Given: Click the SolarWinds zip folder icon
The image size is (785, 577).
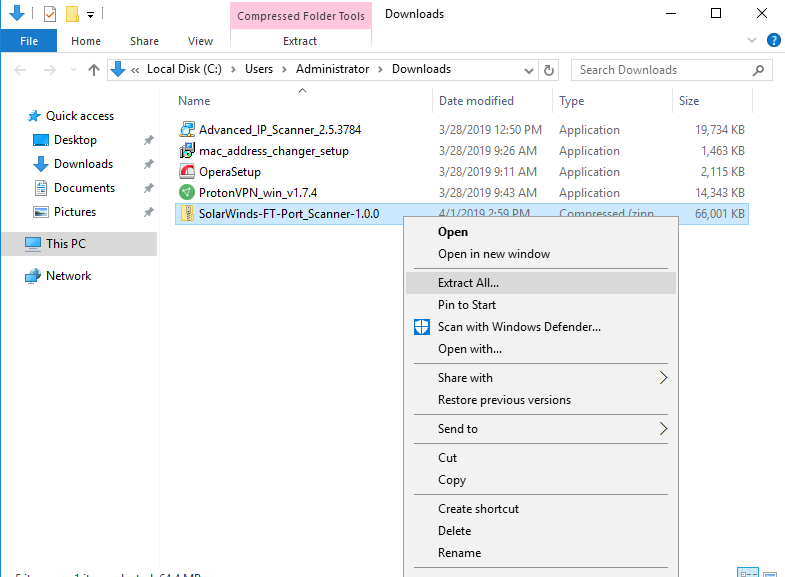Looking at the screenshot, I should (x=187, y=214).
